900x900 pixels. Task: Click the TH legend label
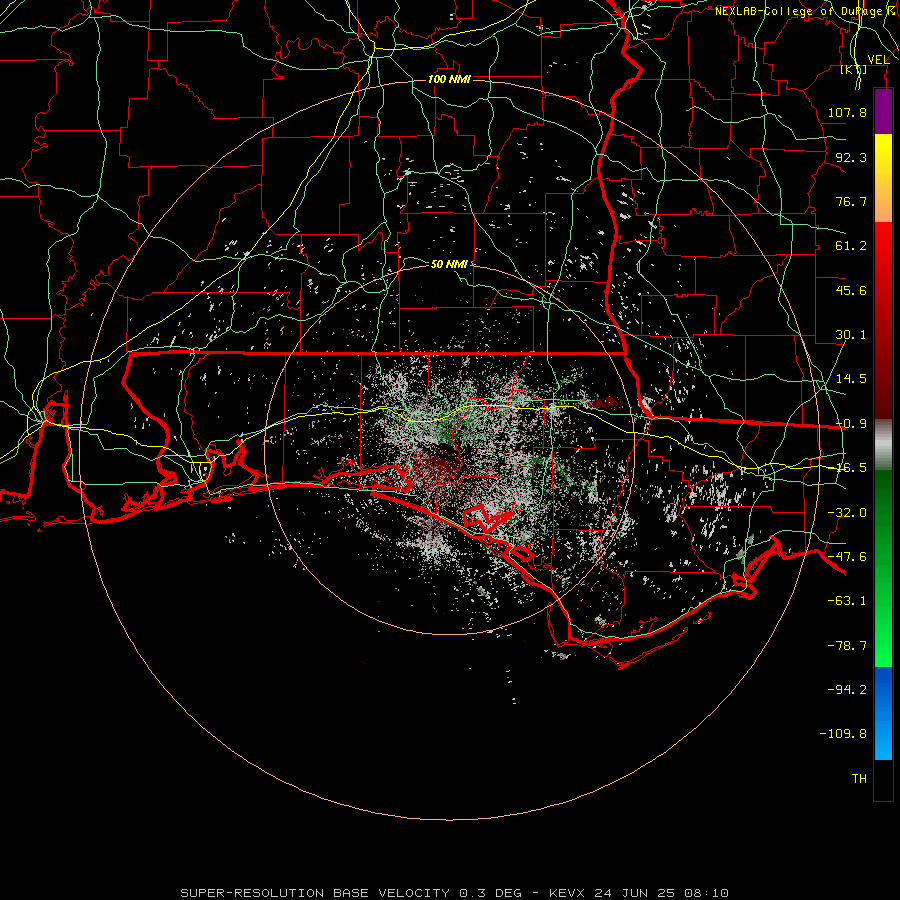859,779
